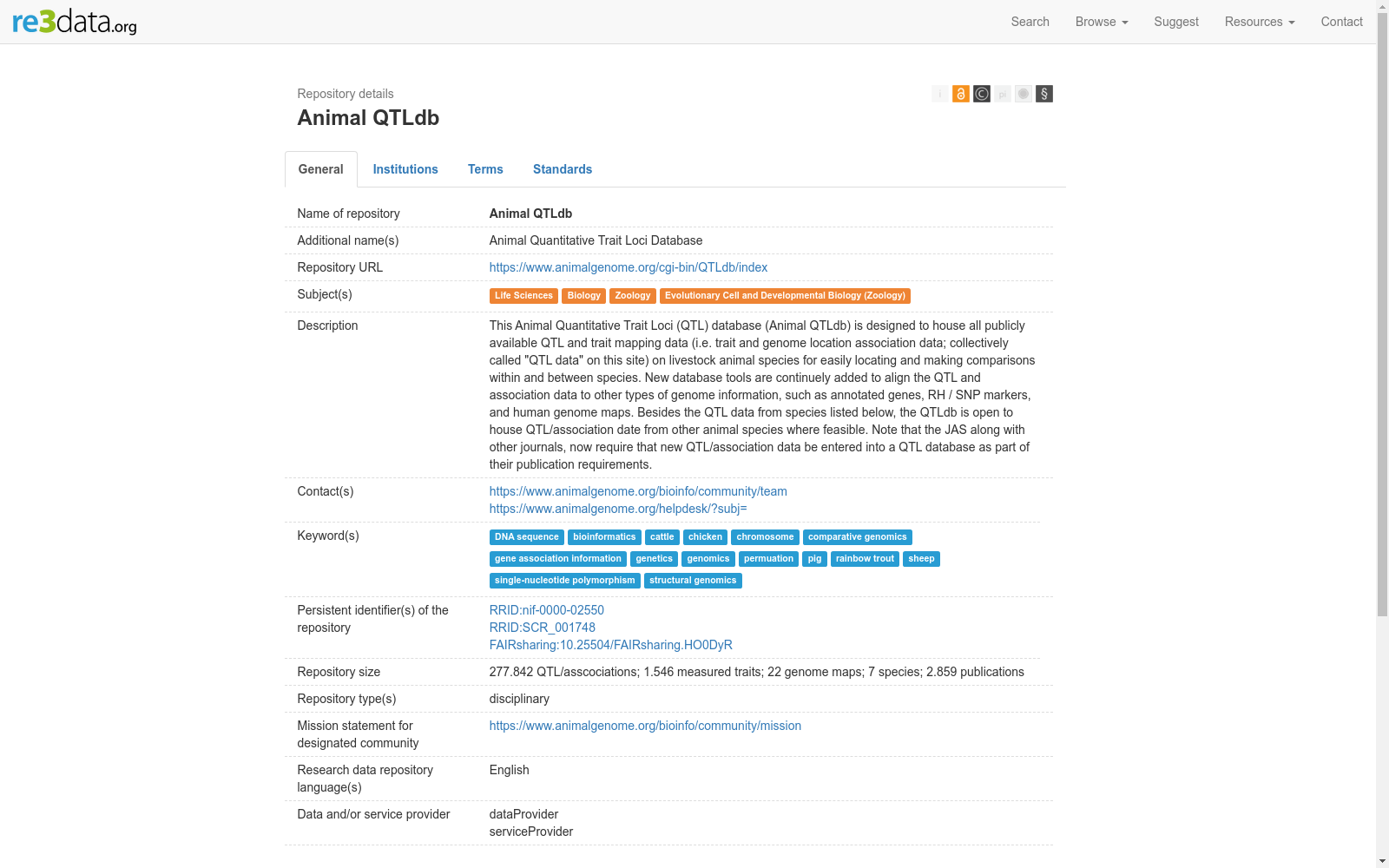1389x868 pixels.
Task: Open the community team contact link
Action: pos(638,491)
